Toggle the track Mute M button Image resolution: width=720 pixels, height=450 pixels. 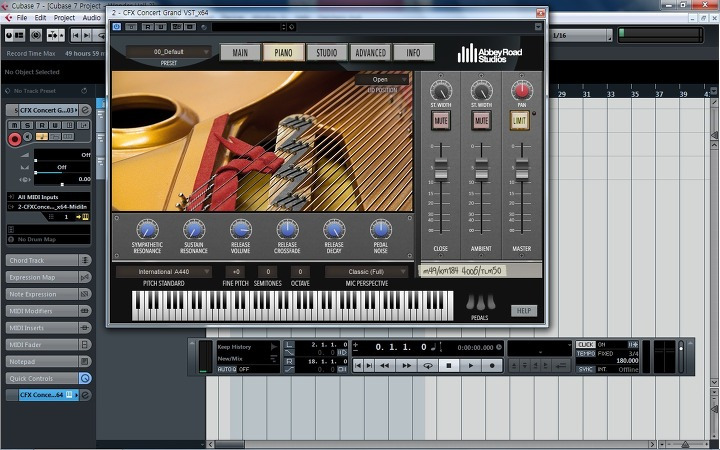click(14, 125)
